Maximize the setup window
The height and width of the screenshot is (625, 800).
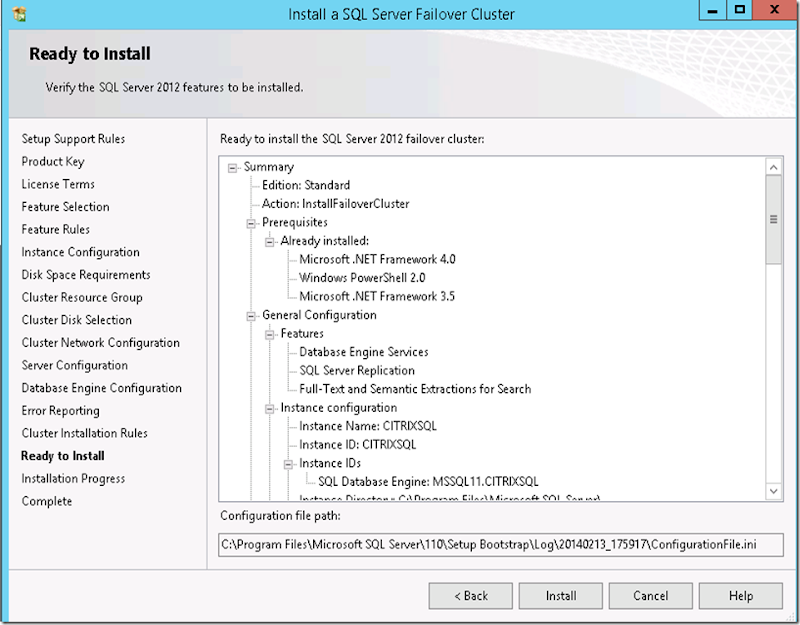tap(740, 10)
